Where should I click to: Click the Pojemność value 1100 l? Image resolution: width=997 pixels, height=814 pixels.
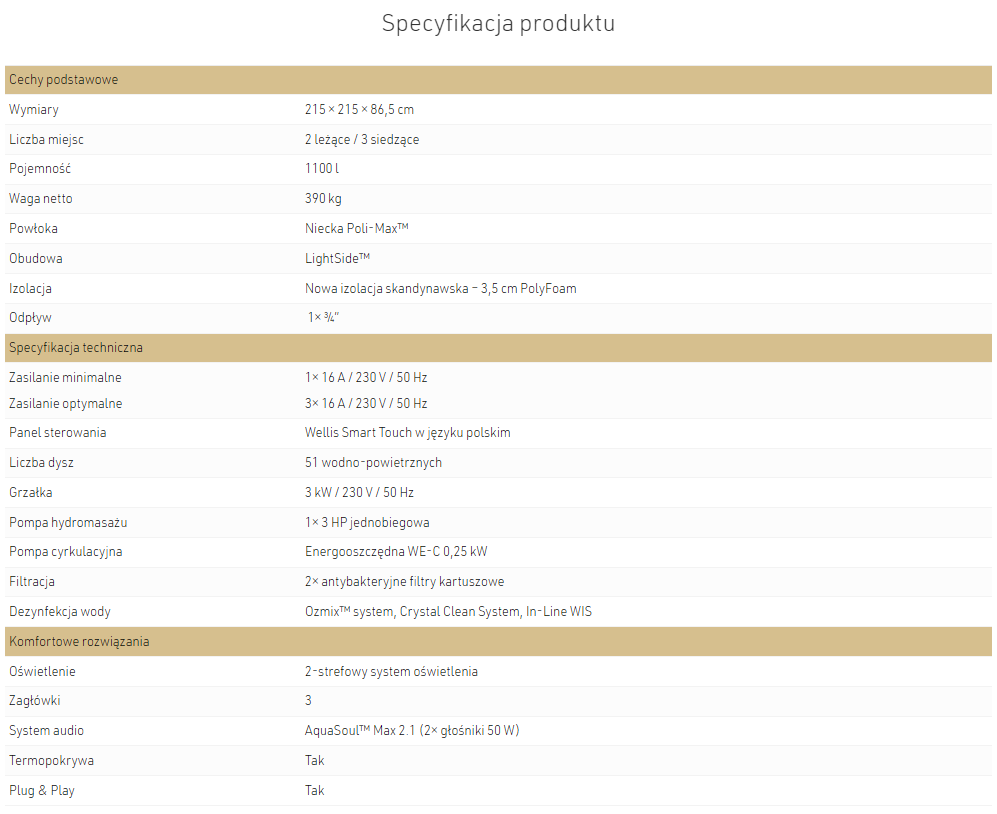coord(321,168)
